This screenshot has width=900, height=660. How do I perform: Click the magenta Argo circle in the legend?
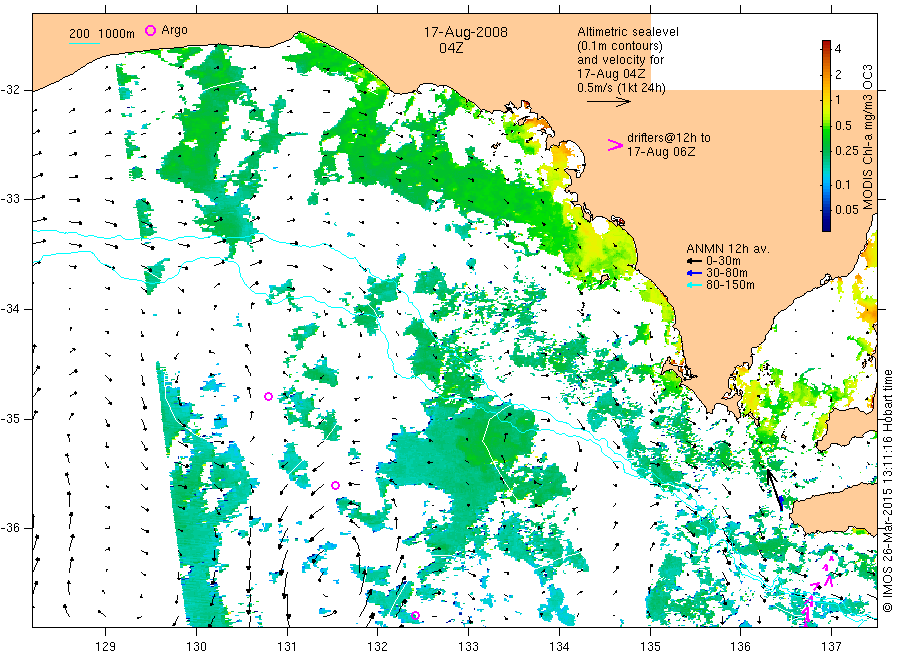[x=150, y=30]
